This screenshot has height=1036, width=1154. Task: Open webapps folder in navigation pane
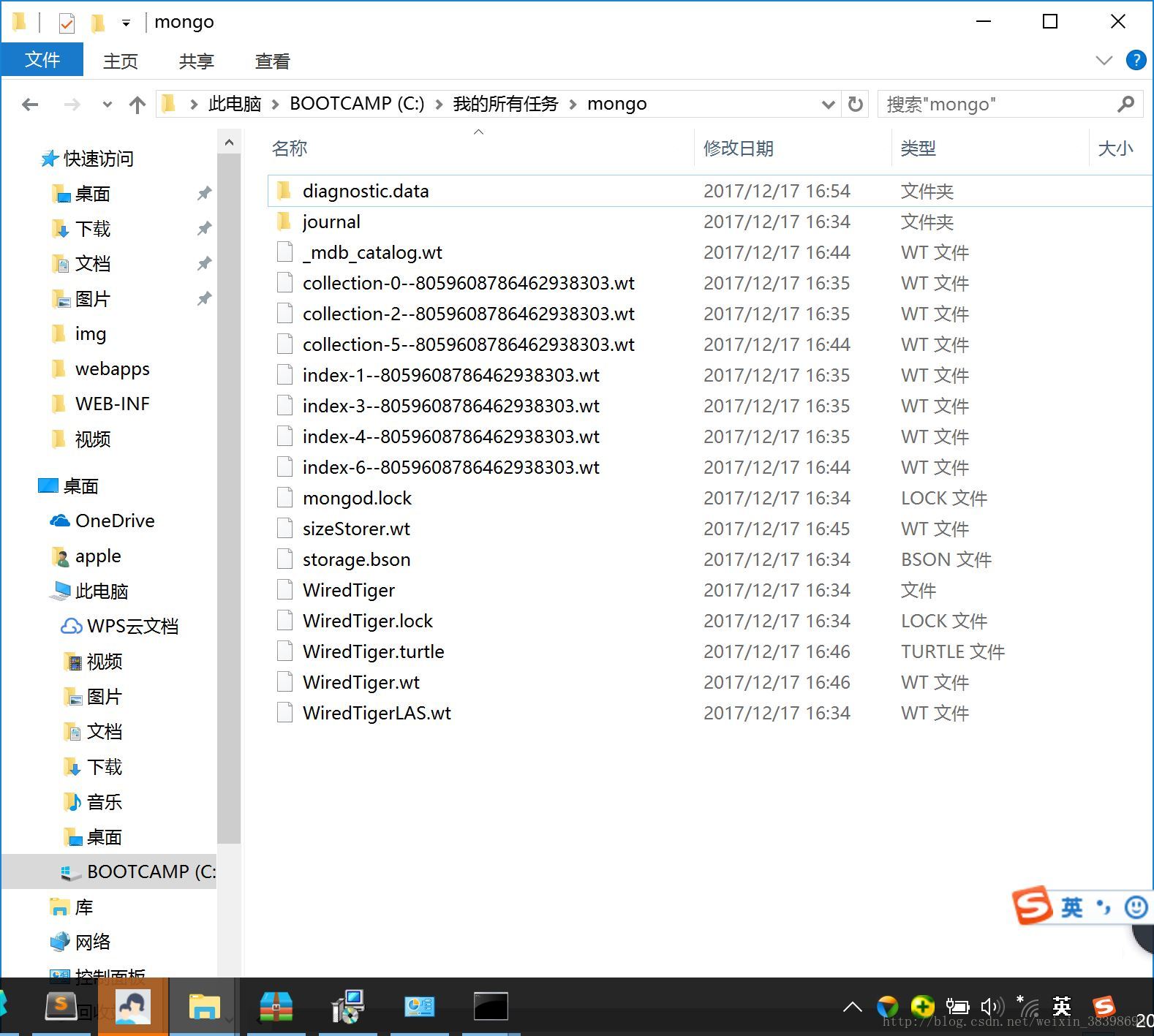coord(112,369)
